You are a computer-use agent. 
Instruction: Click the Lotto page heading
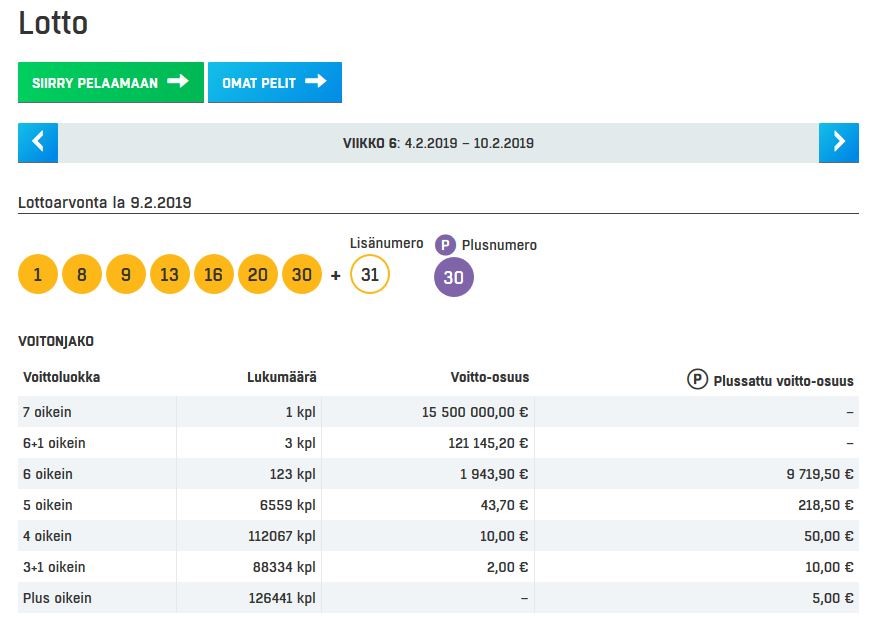(x=53, y=23)
